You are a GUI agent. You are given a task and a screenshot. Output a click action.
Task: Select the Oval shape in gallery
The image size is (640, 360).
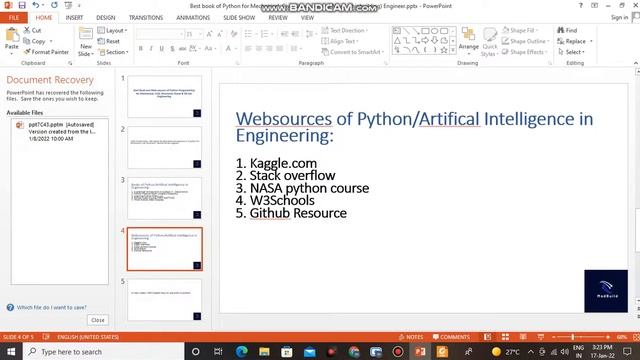pos(434,31)
